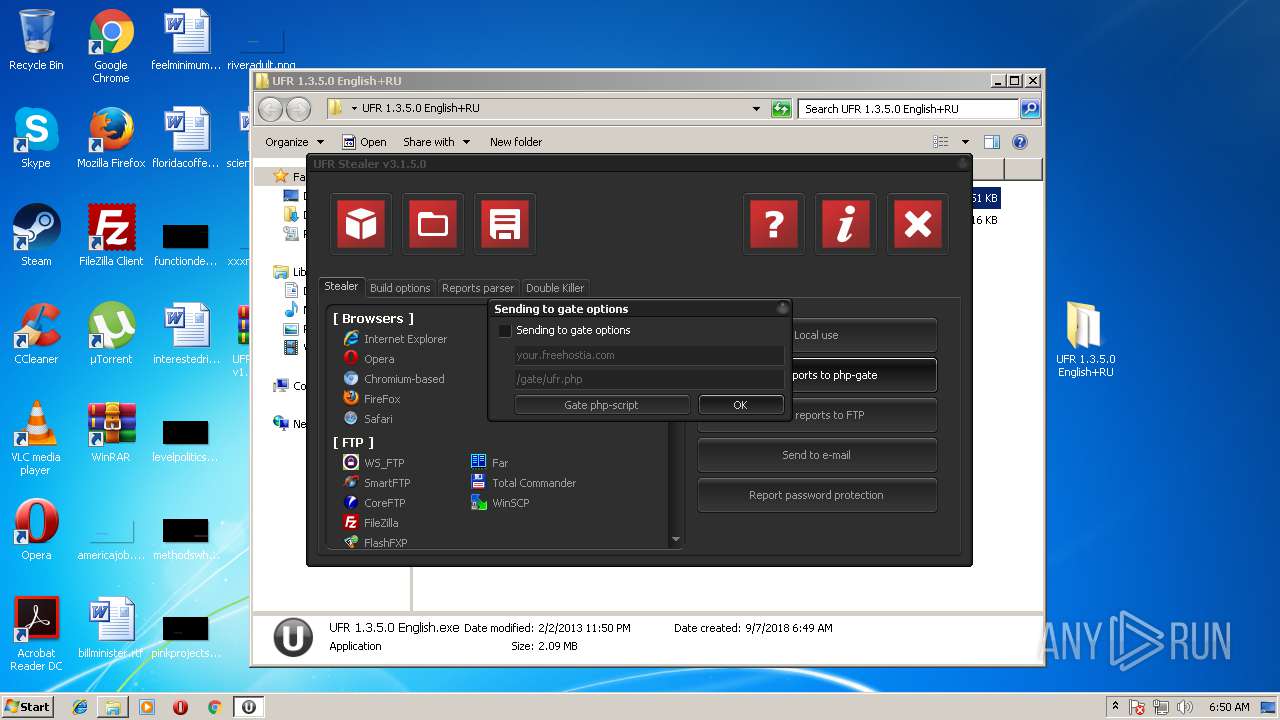This screenshot has height=720, width=1280.
Task: Click the Chromium-based browser icon
Action: 351,379
